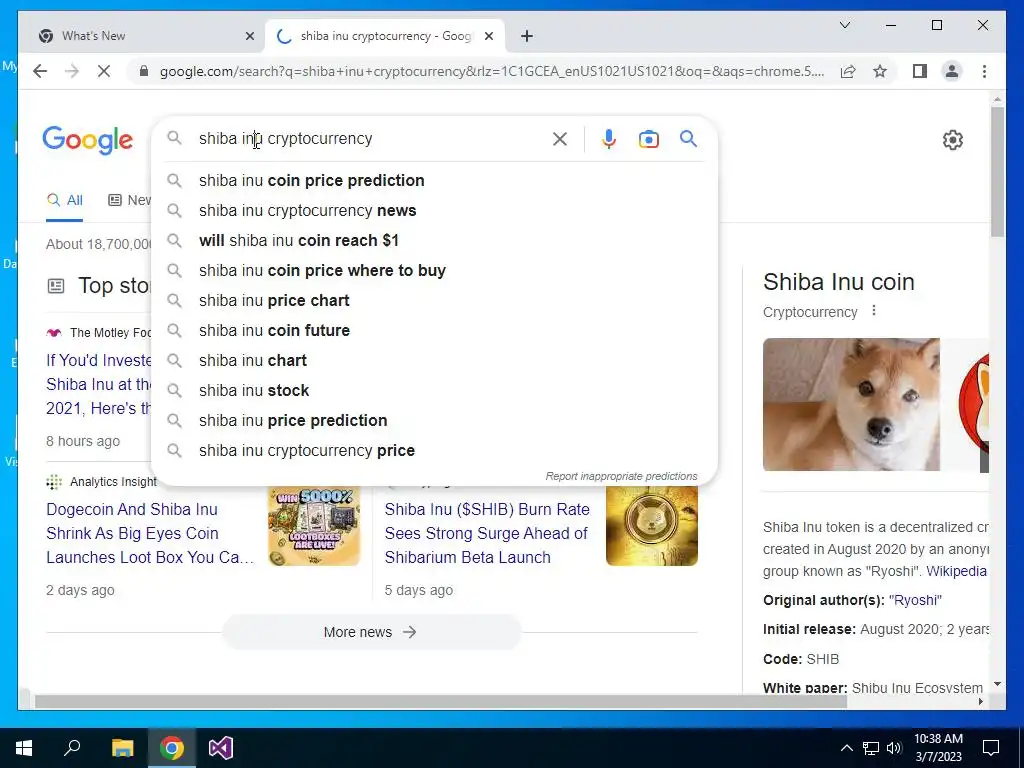Open the notification center icon
The height and width of the screenshot is (768, 1024).
pos(991,748)
